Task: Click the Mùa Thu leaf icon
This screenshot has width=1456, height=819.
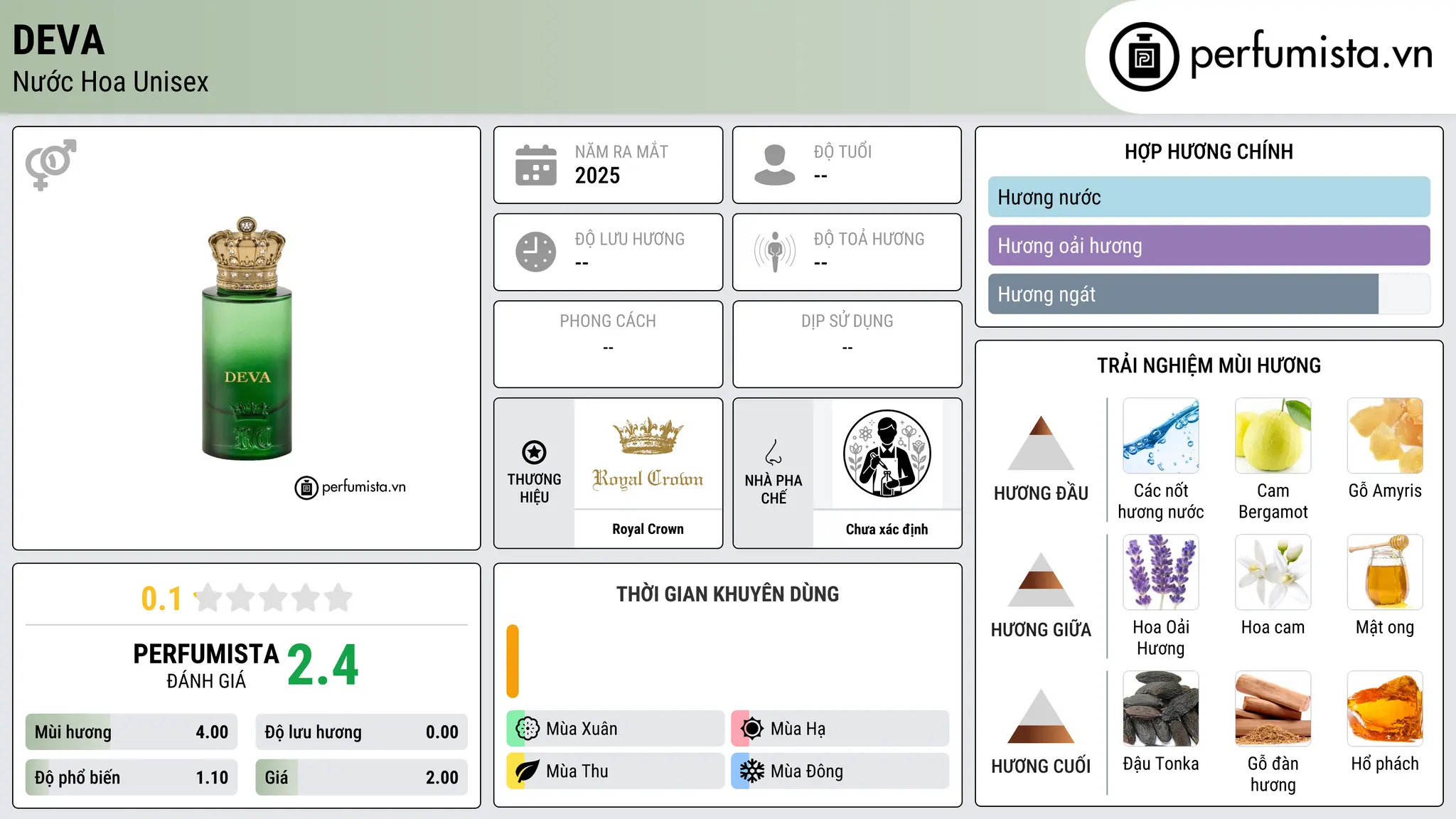Action: [x=528, y=771]
